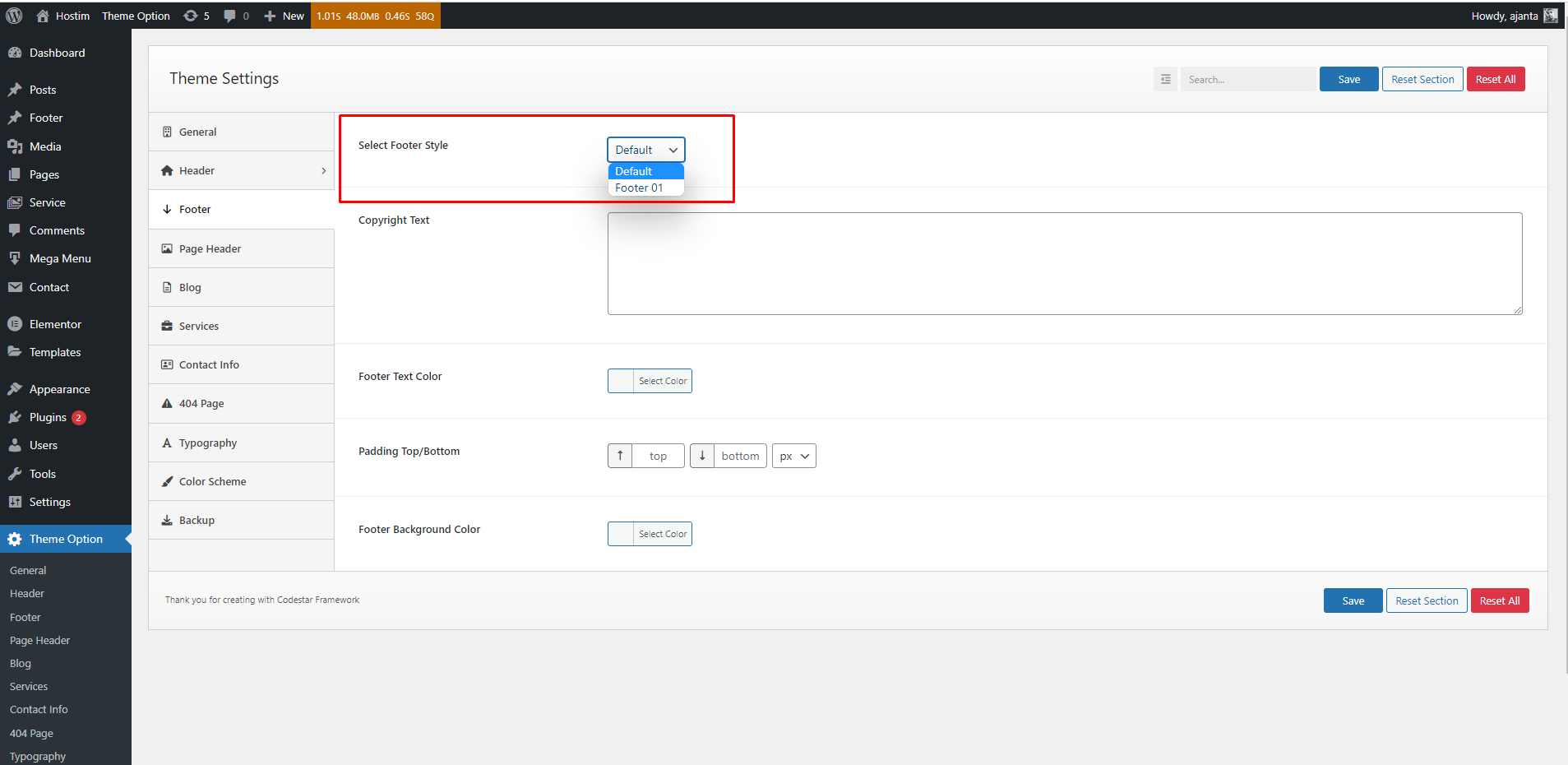The width and height of the screenshot is (1568, 765).
Task: Open the Footer Text Color picker
Action: [650, 381]
